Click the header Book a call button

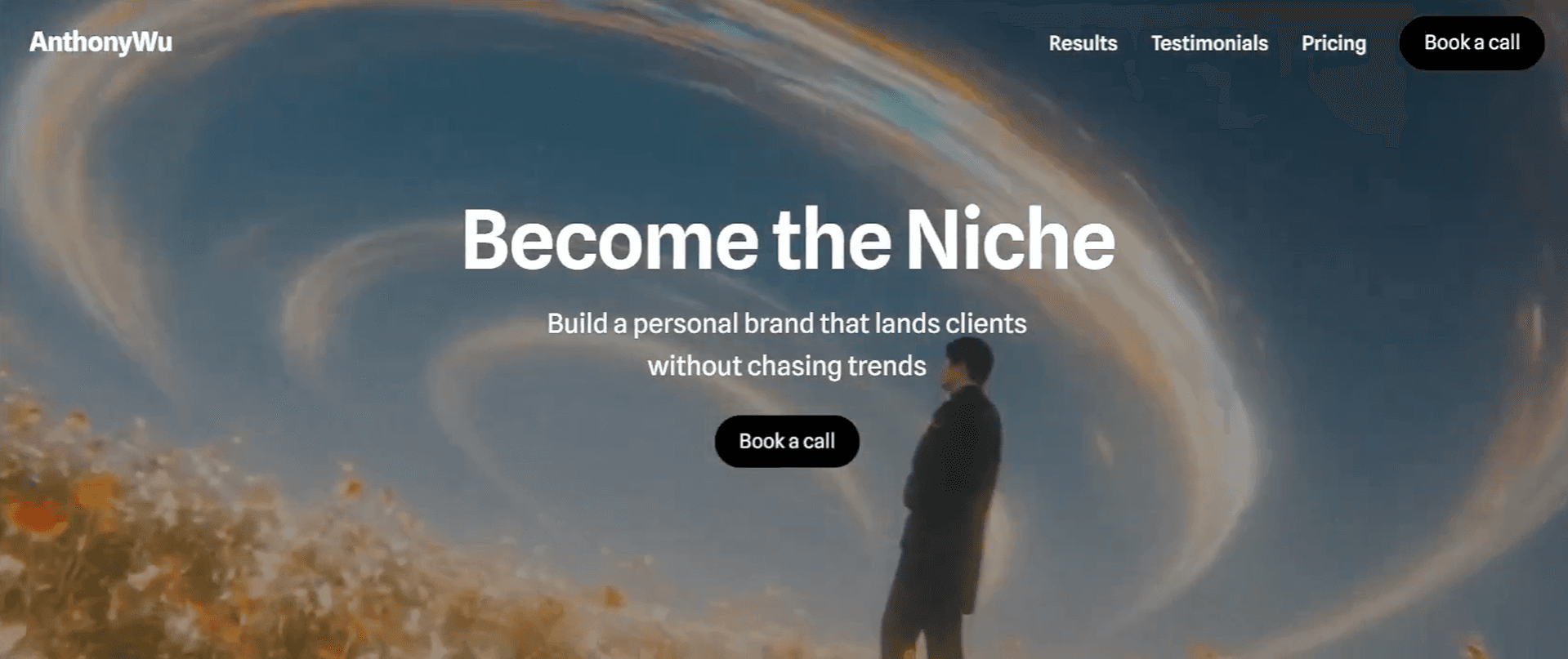tap(1472, 42)
